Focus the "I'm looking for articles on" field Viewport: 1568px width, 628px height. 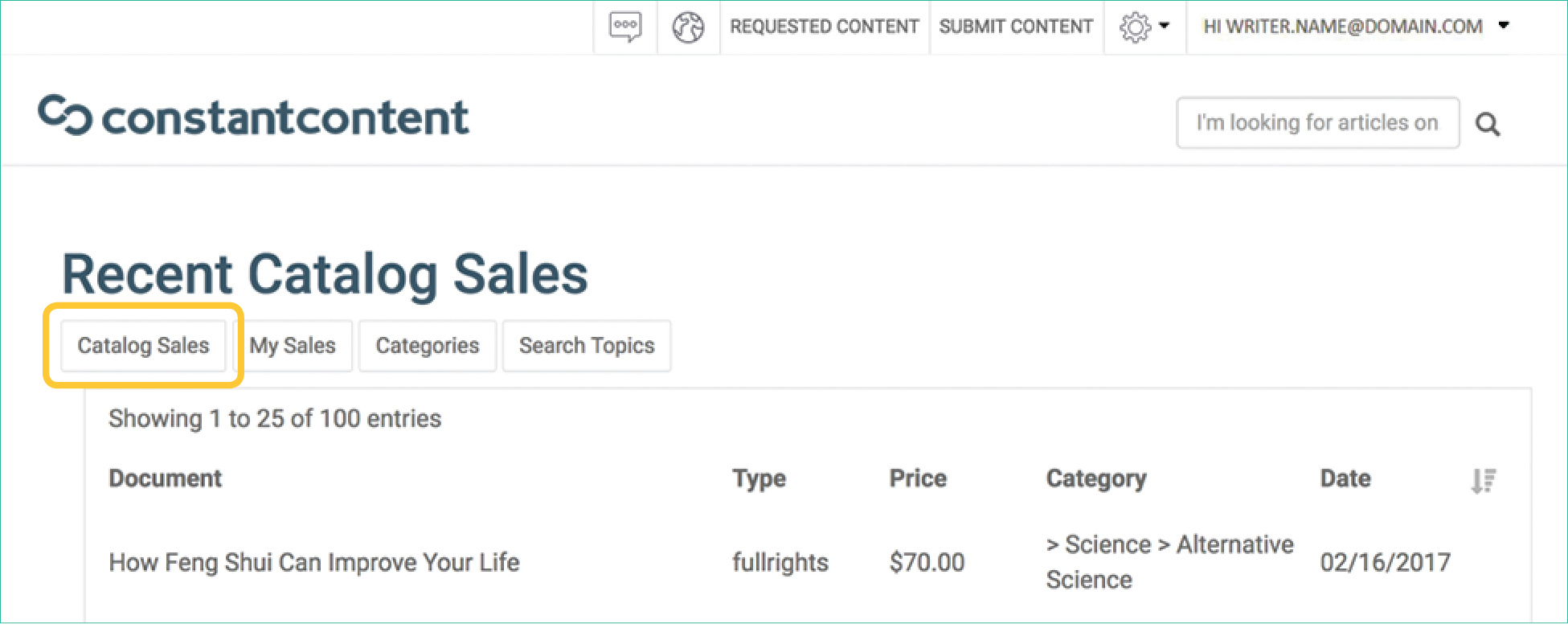click(1317, 123)
